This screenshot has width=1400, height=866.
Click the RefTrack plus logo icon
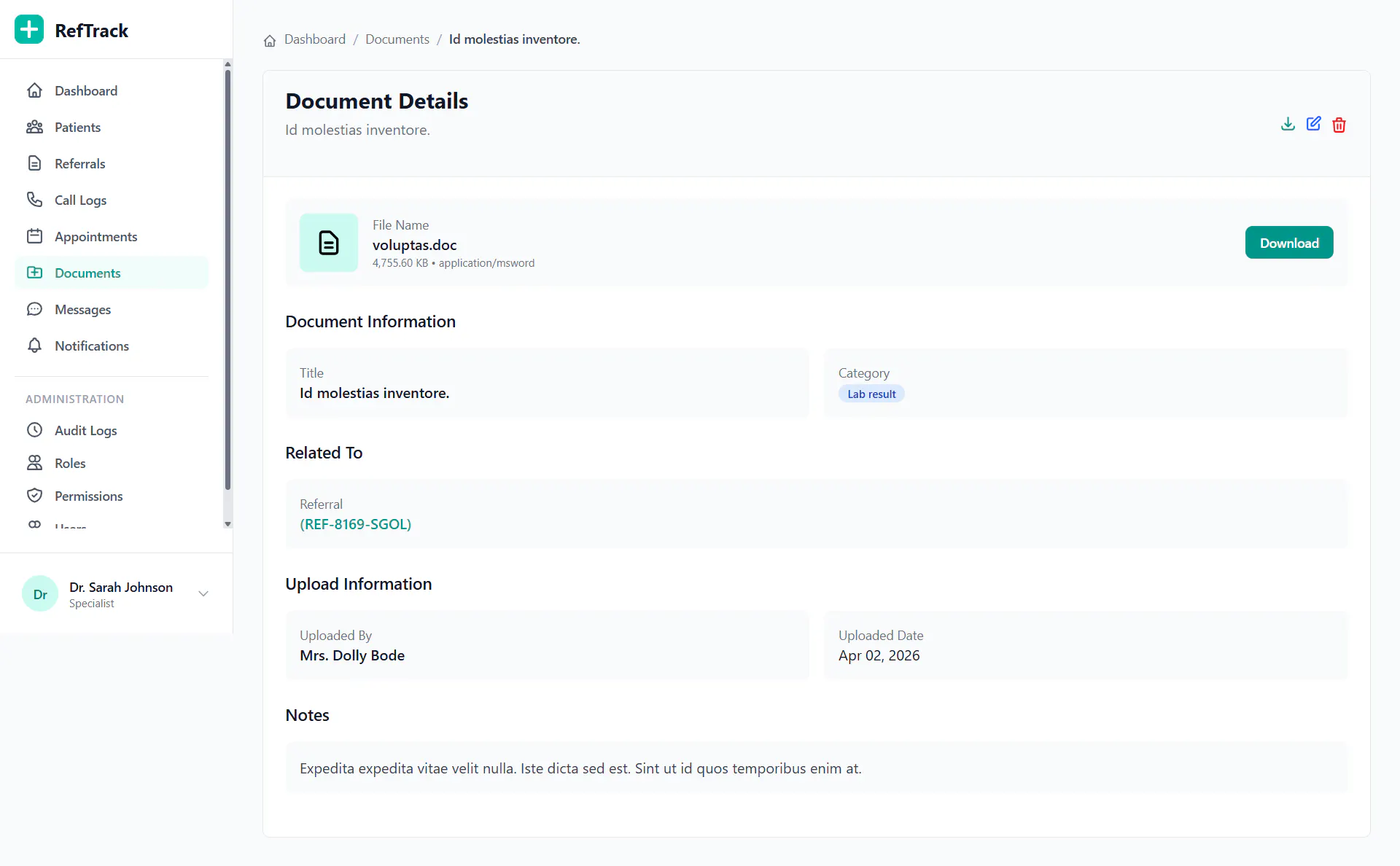click(29, 30)
